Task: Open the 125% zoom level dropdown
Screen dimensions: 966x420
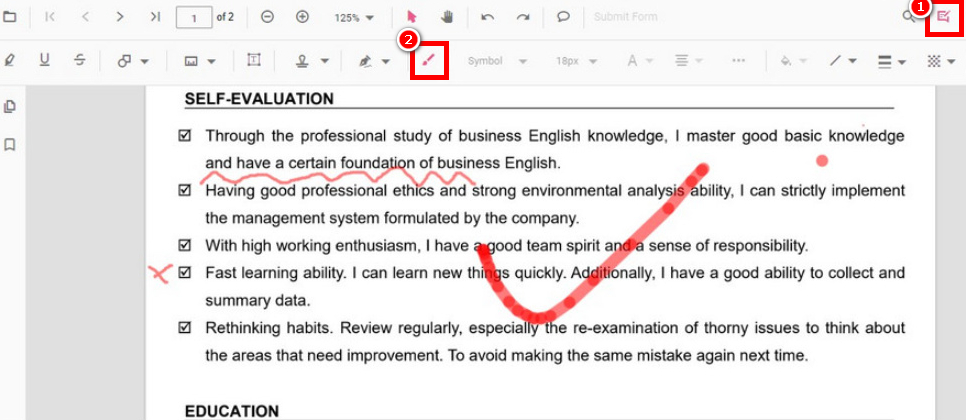Action: [x=355, y=18]
